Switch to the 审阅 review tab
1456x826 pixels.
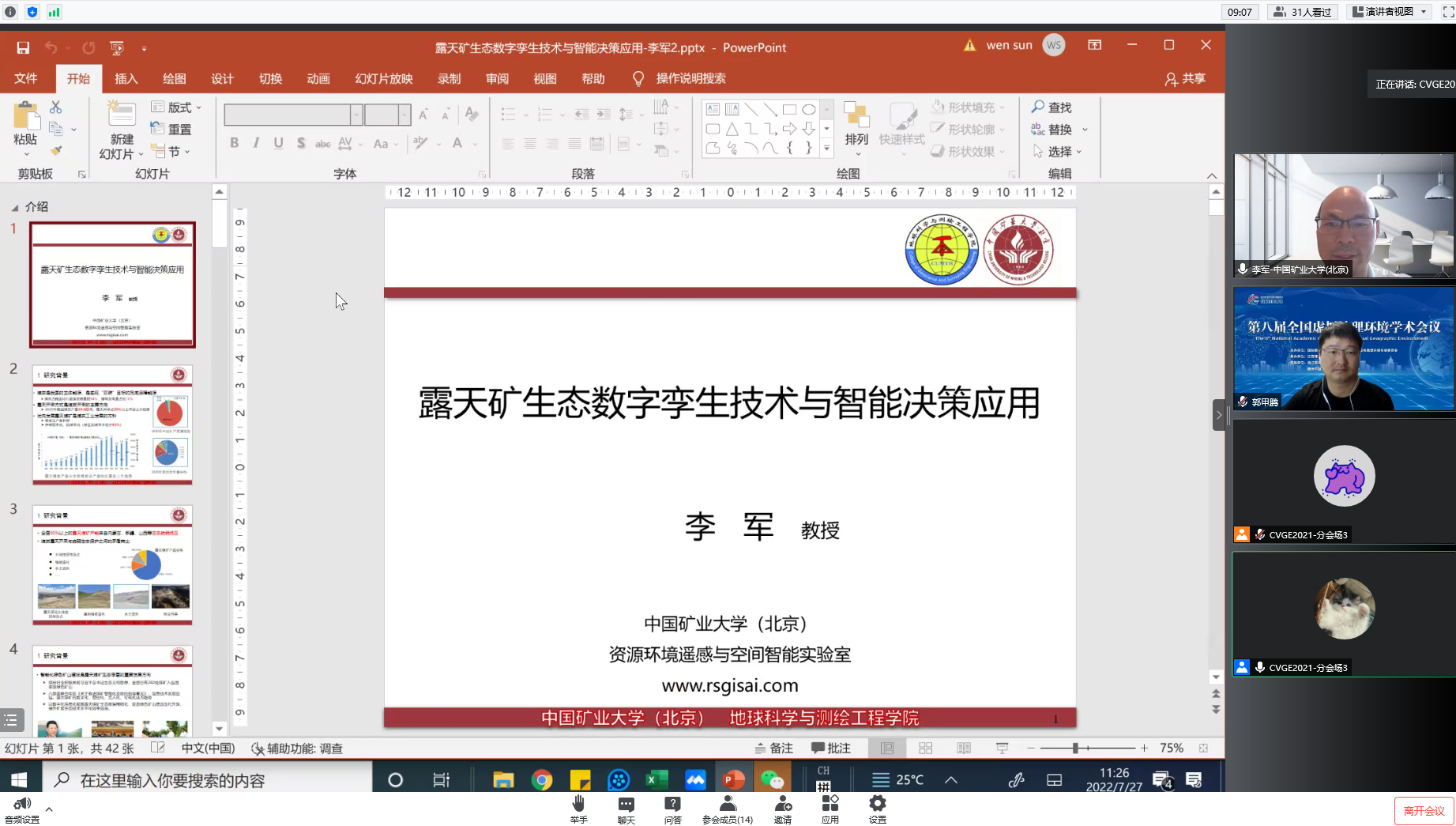[498, 78]
